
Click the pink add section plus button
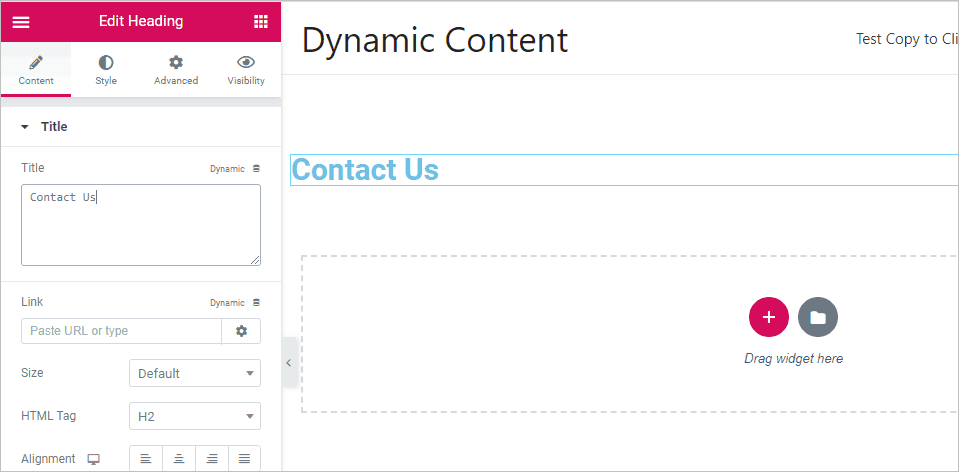click(x=768, y=317)
